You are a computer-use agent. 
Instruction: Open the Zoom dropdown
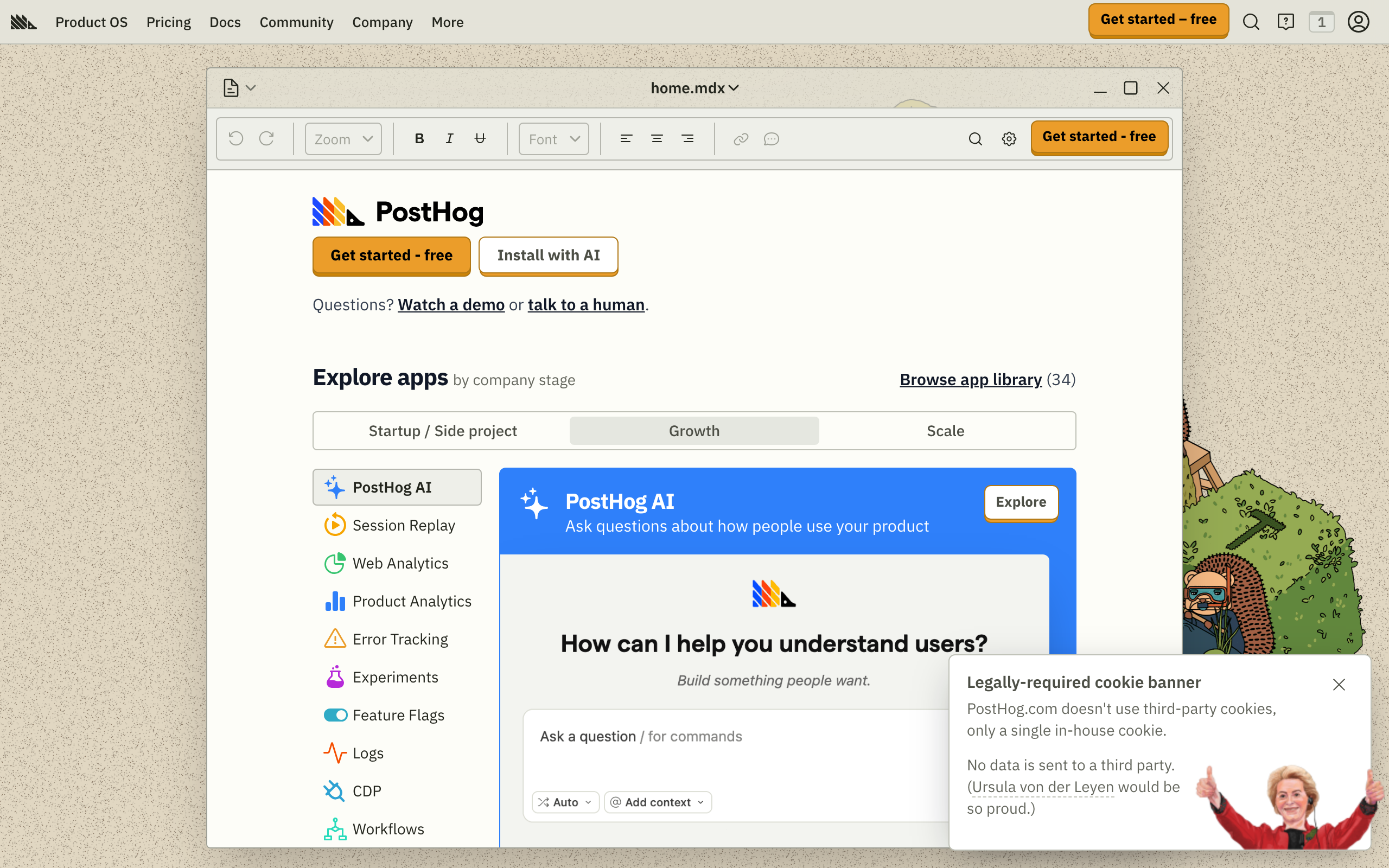coord(343,139)
